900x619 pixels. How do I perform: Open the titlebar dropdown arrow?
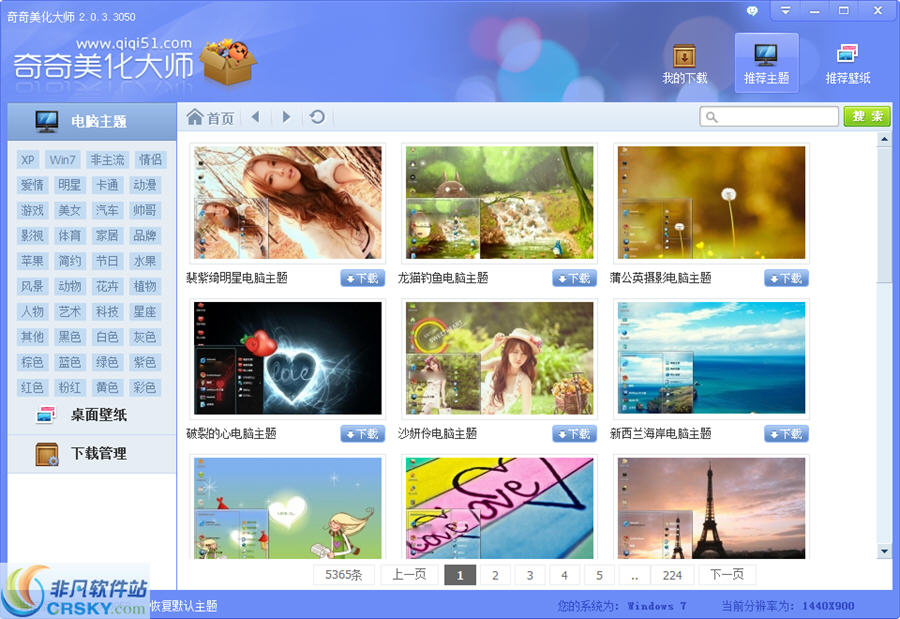[786, 11]
